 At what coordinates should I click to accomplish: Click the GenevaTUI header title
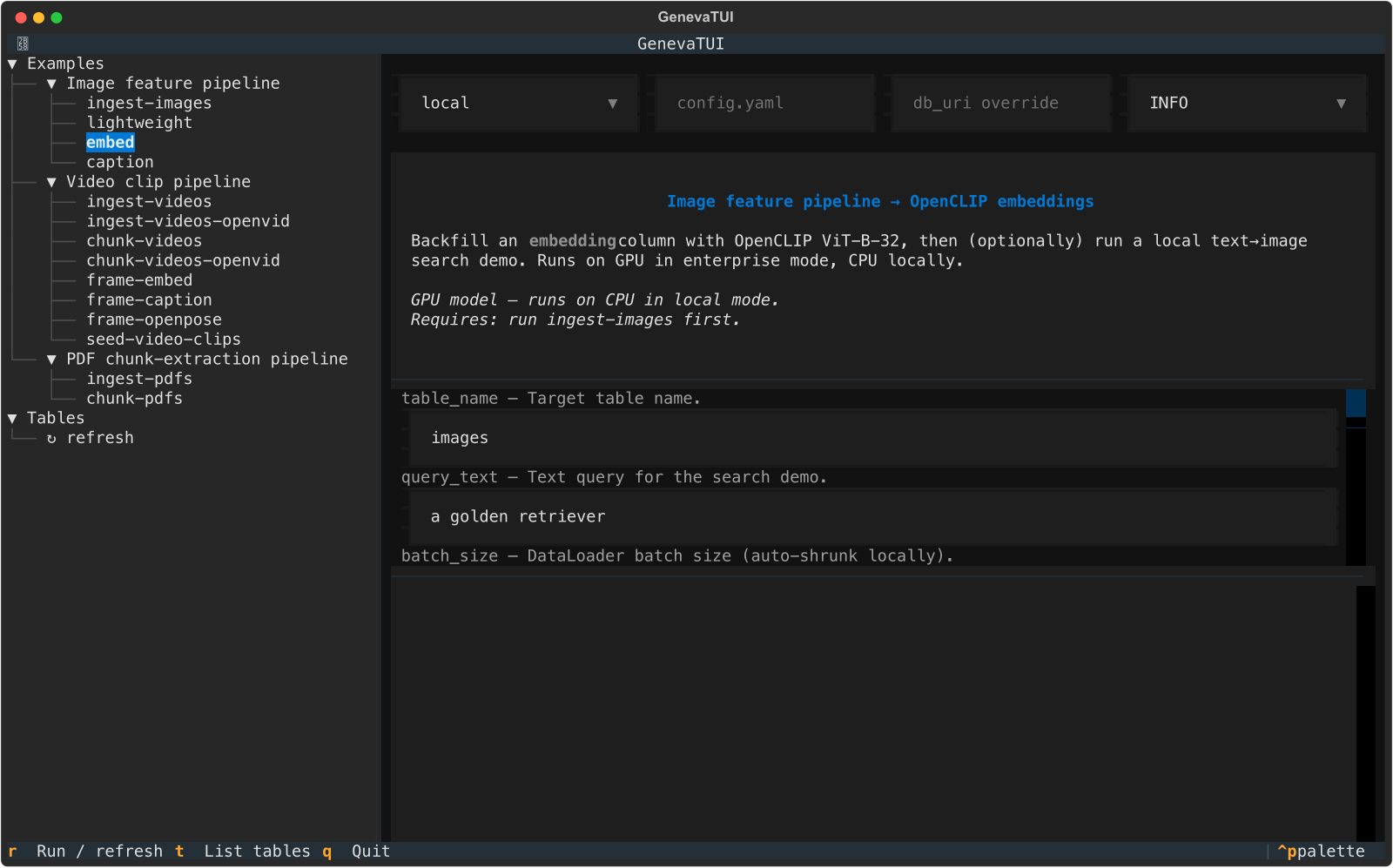tap(681, 44)
